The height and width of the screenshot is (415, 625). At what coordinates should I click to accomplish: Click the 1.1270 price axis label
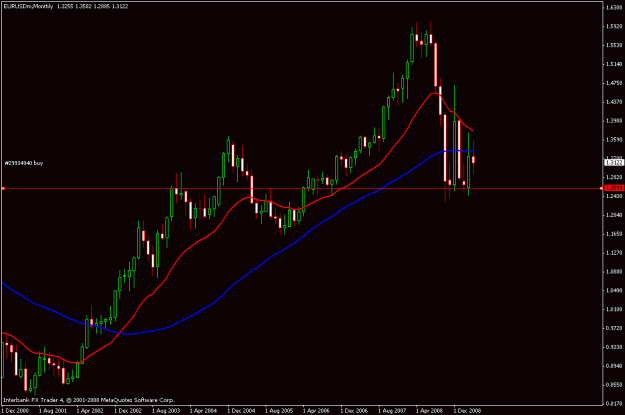click(x=615, y=253)
